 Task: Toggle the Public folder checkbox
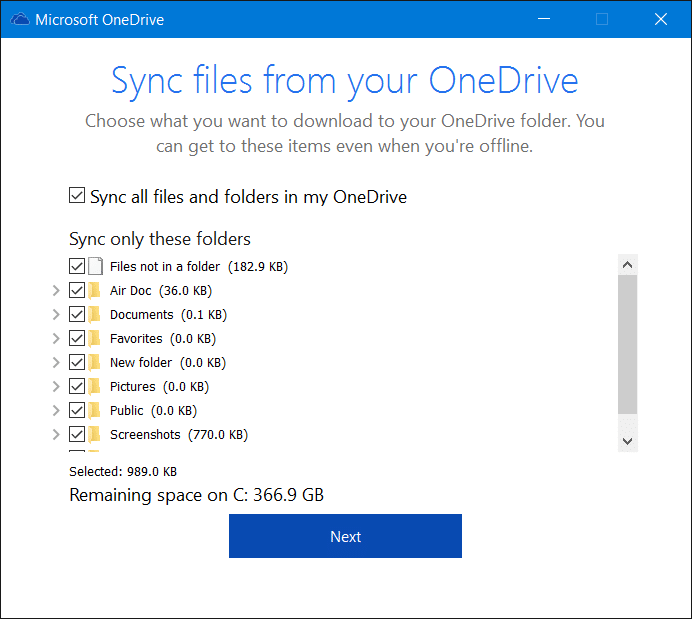coord(77,410)
